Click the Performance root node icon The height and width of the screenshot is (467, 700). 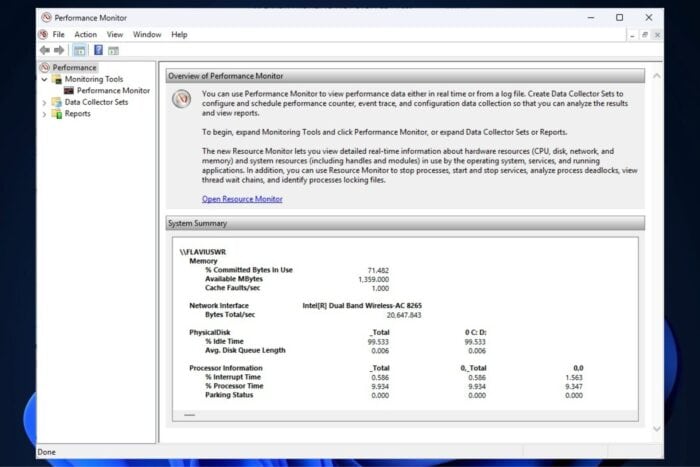[45, 67]
